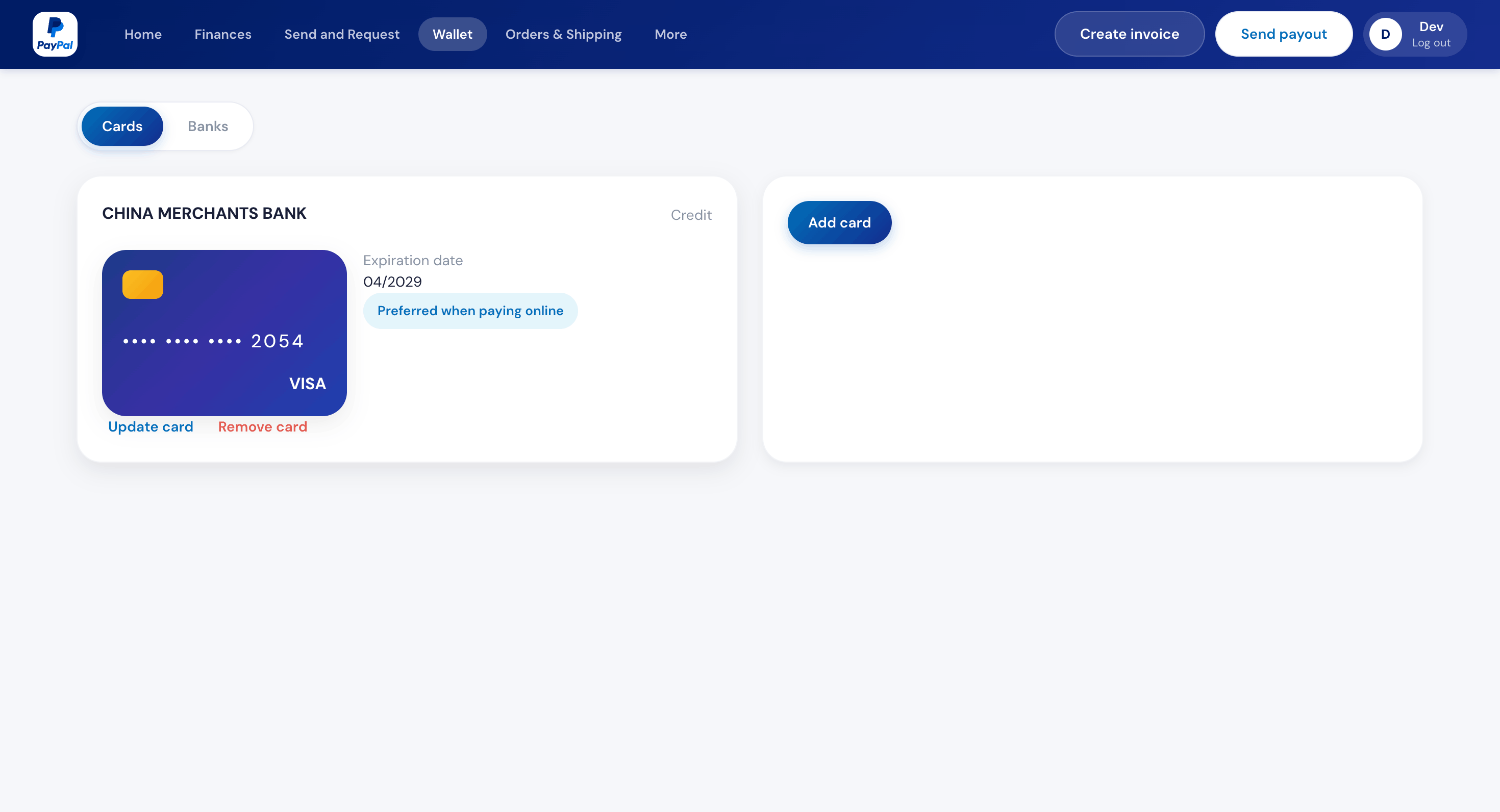Click the expiration date value 04/2029

392,282
